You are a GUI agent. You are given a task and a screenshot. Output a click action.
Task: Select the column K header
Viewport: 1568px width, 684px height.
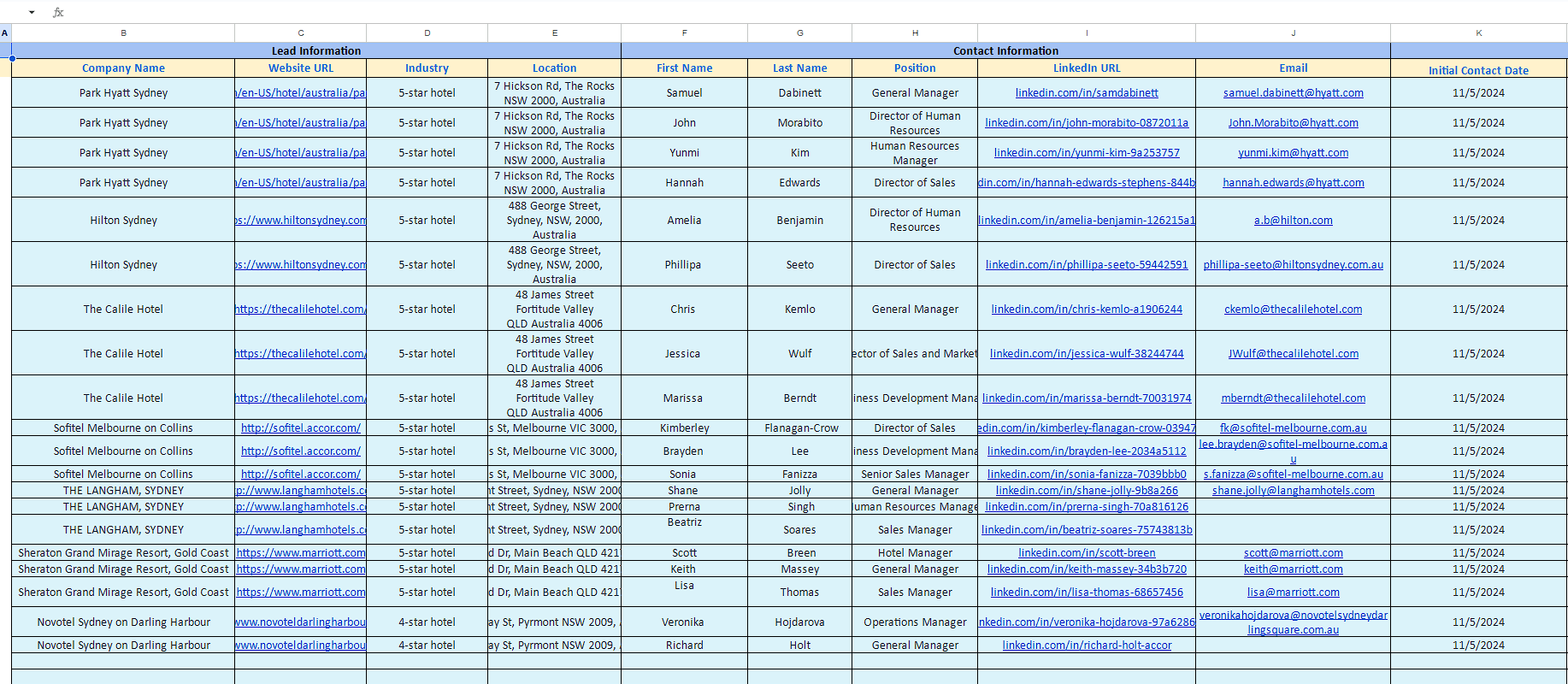tap(1479, 32)
